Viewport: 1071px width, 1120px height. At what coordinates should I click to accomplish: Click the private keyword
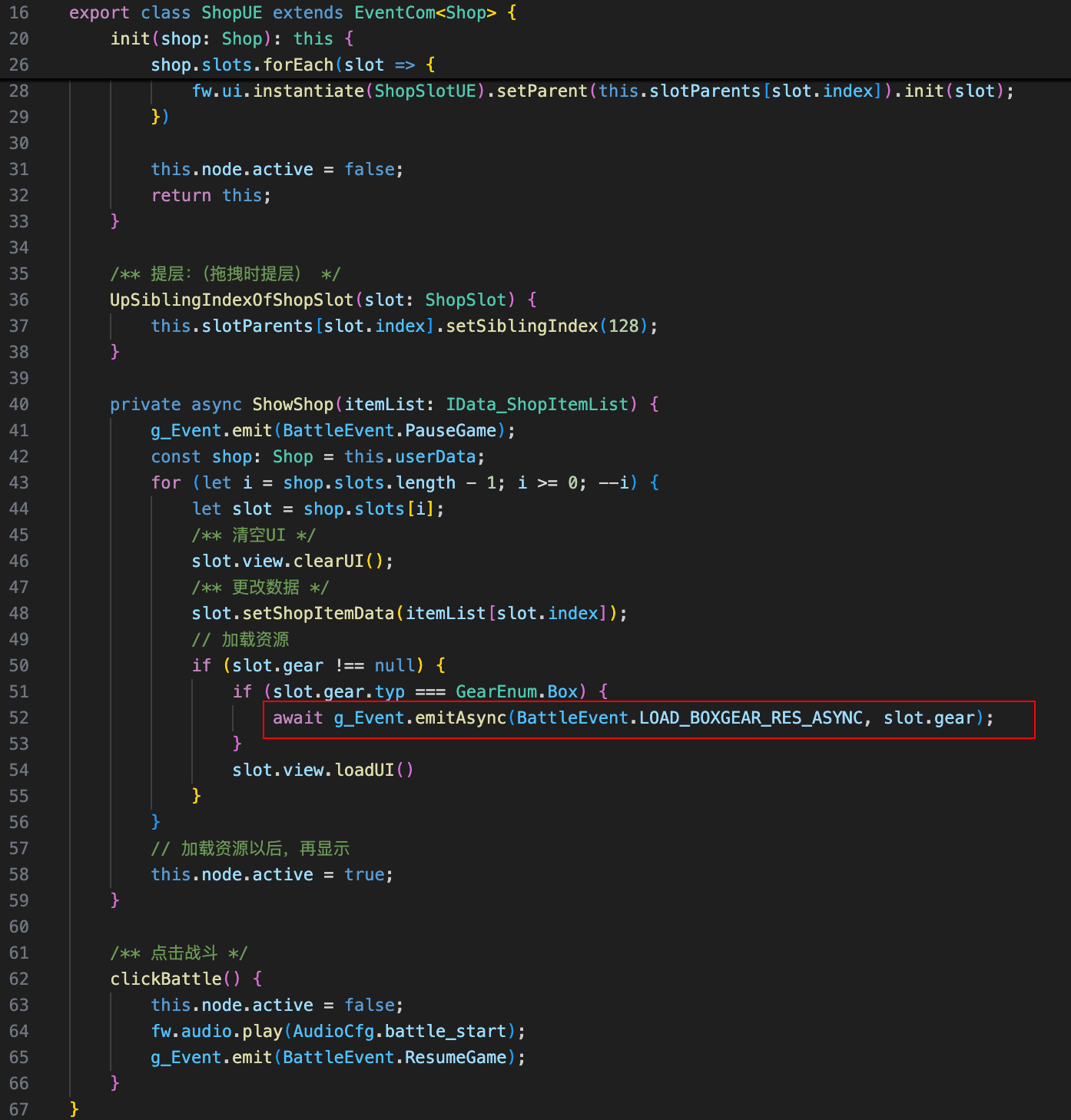click(145, 404)
